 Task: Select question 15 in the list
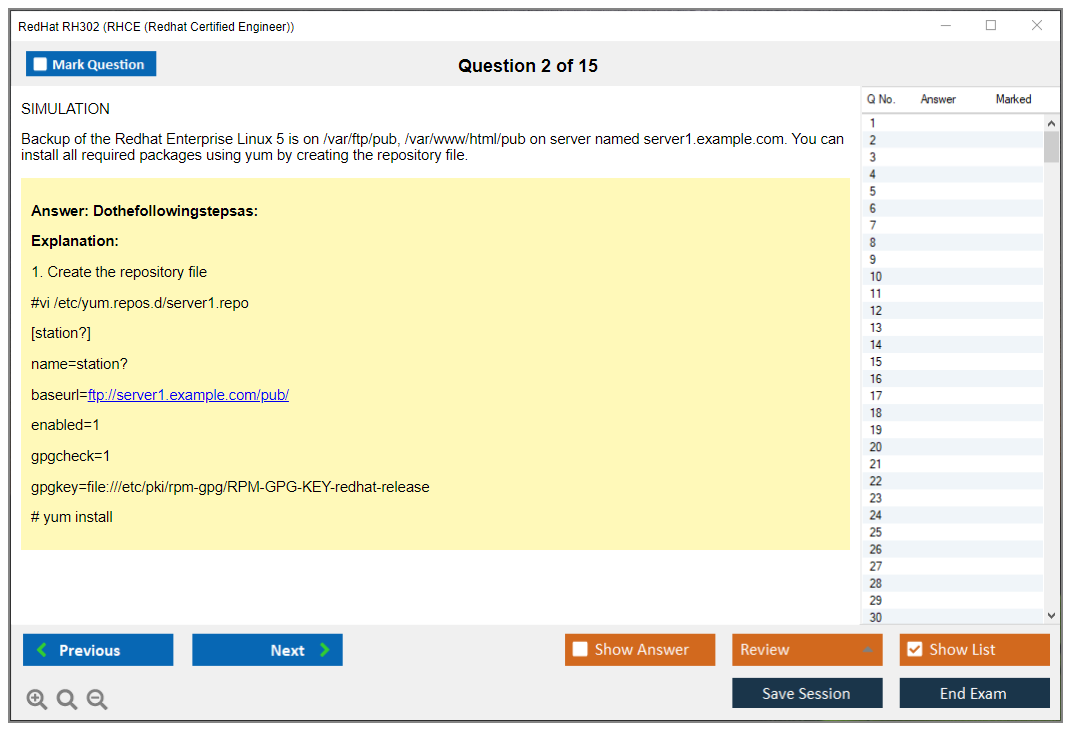point(876,362)
